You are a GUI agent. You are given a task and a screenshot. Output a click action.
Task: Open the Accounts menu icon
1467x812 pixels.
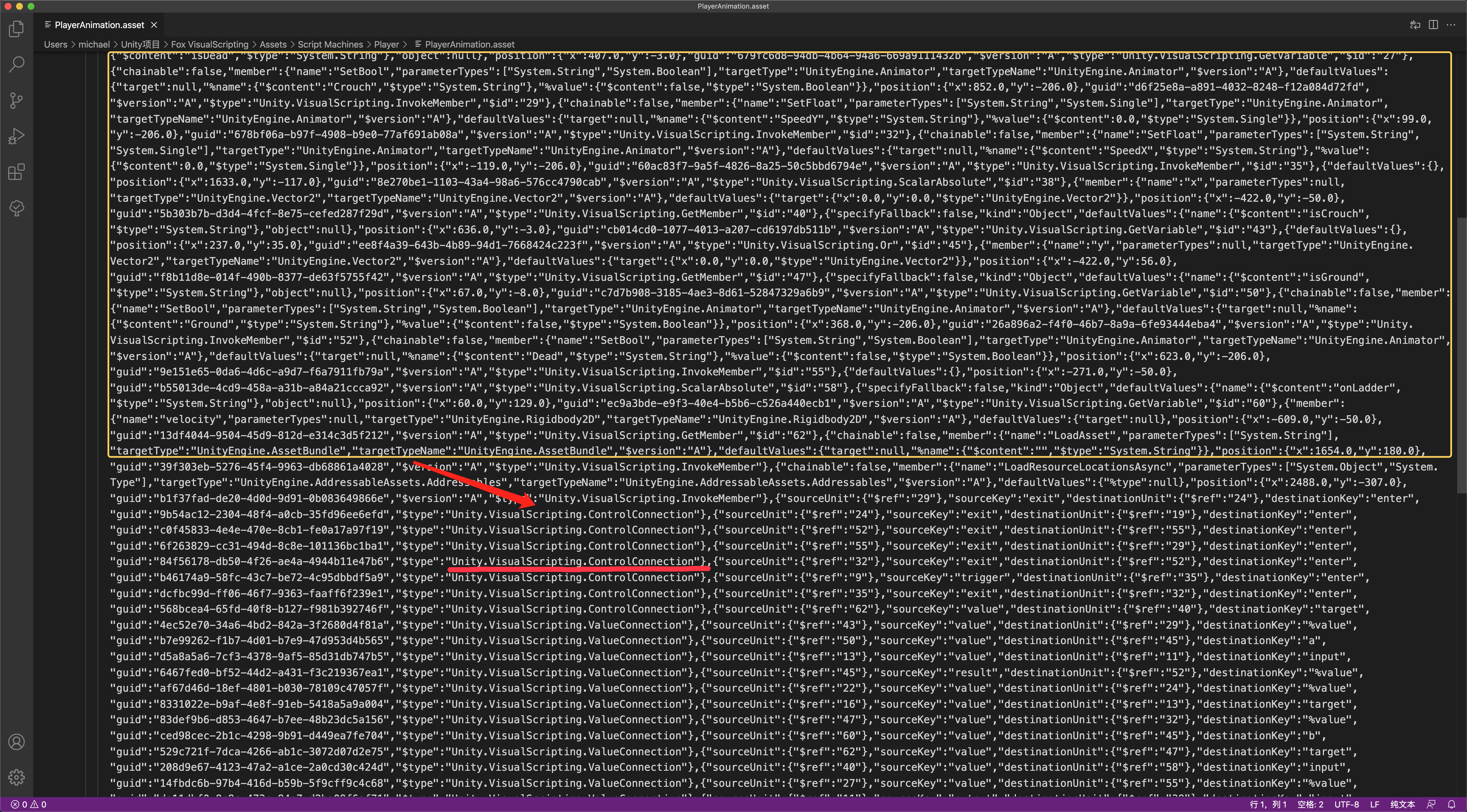pyautogui.click(x=17, y=742)
